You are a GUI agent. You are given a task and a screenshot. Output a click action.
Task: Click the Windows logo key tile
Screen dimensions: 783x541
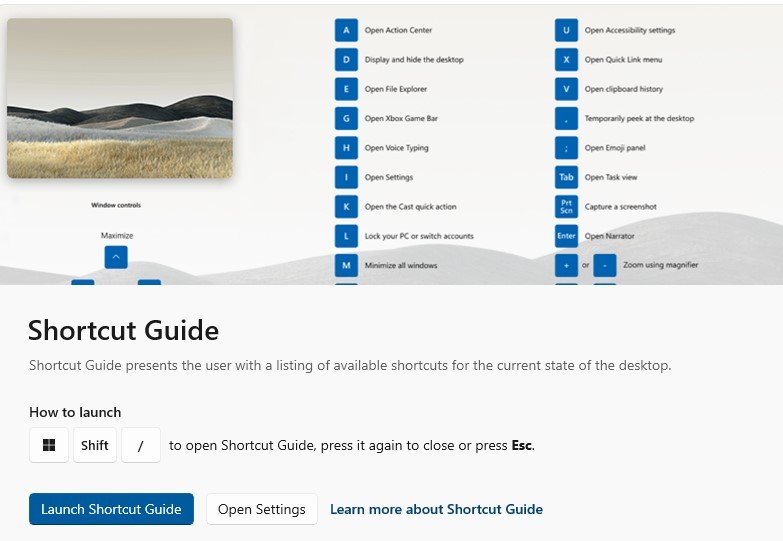[49, 445]
